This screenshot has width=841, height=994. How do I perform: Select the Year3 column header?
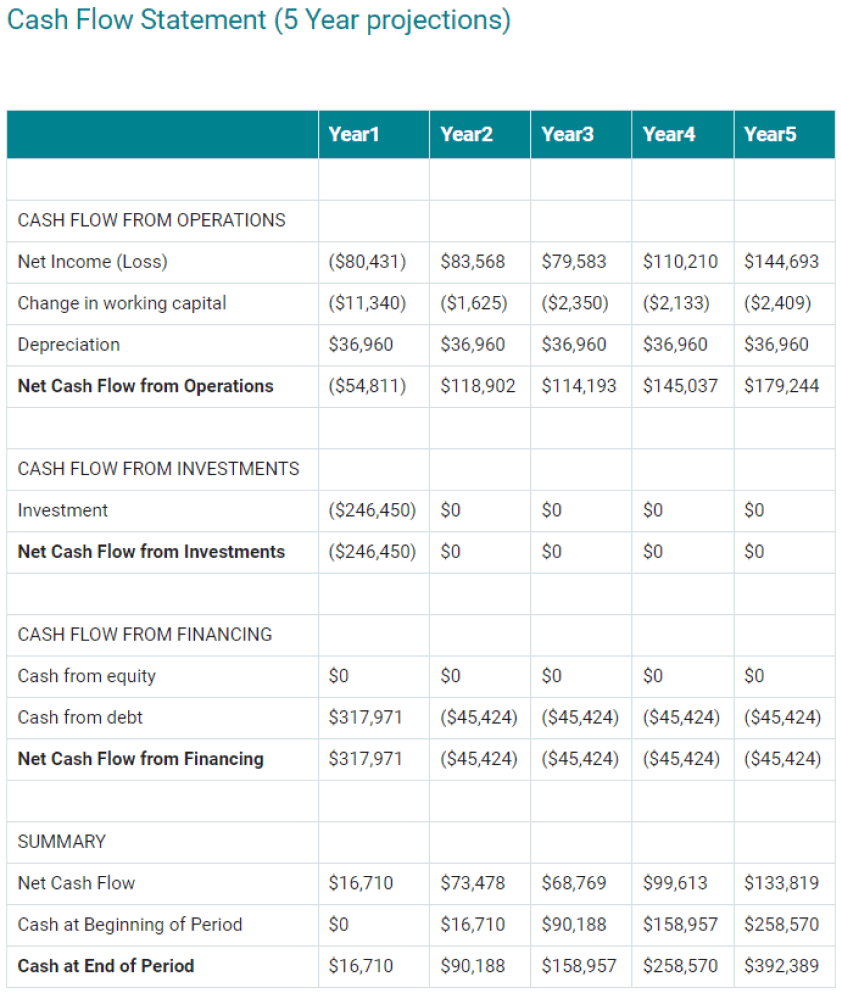(567, 134)
